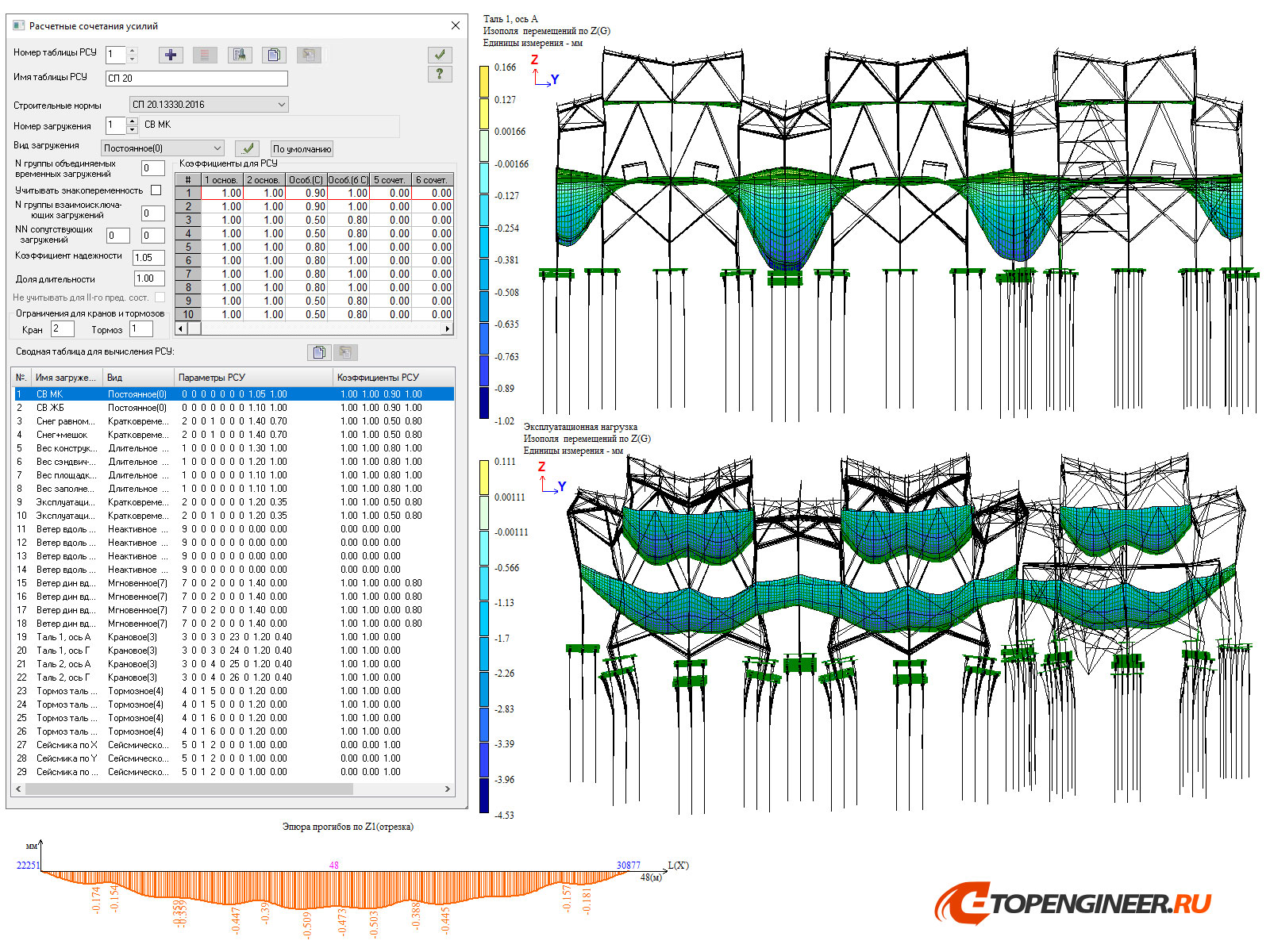Open Вид загружения dropdown
This screenshot has height=952, width=1270.
point(163,148)
